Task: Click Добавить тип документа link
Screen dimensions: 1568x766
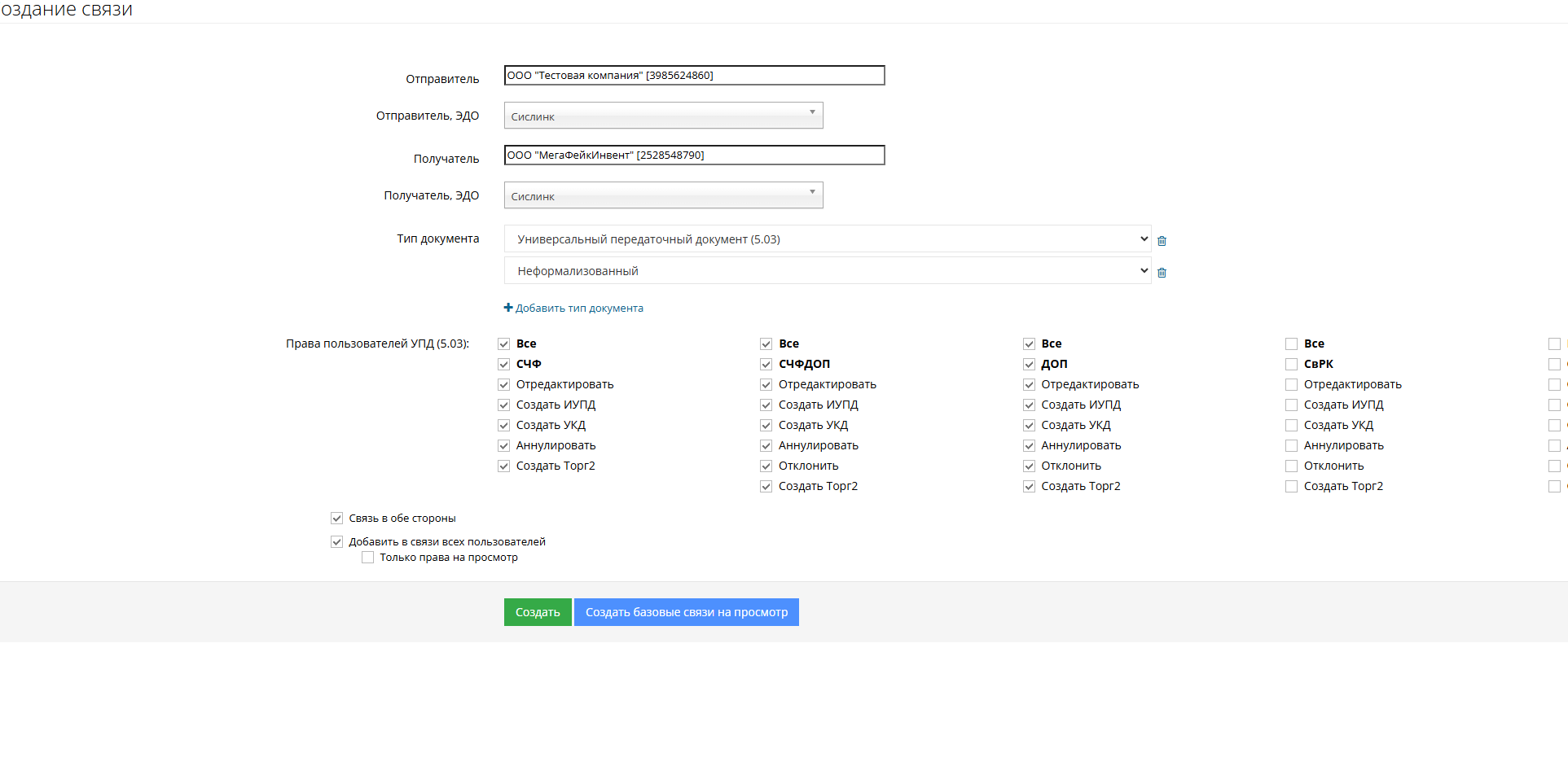Action: pos(579,309)
